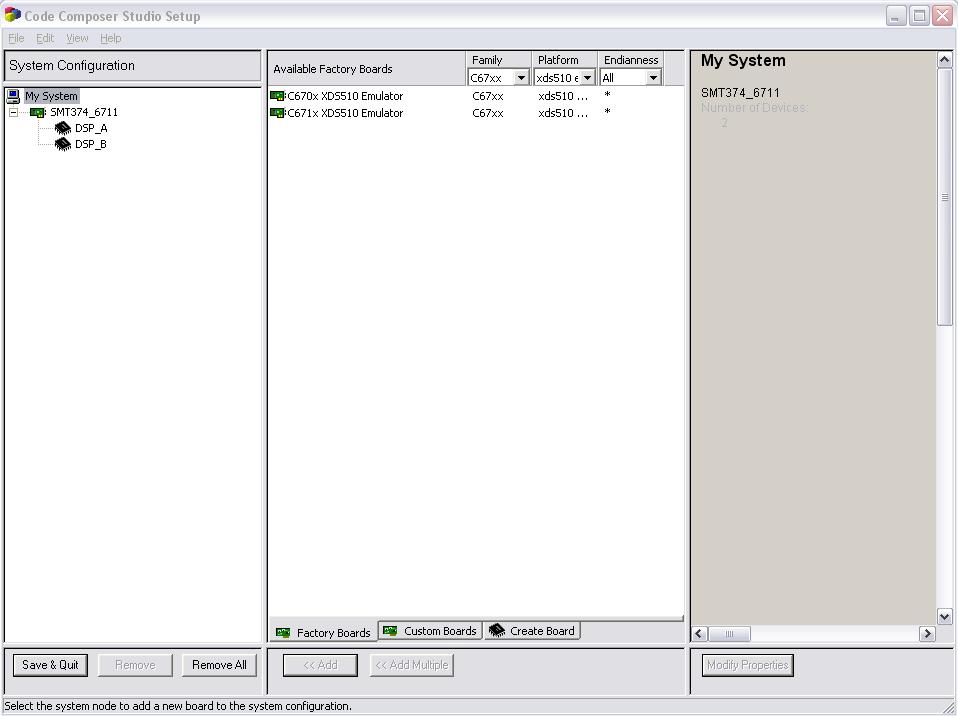Select C670x XDS510 Emulator row
Image resolution: width=958 pixels, height=716 pixels.
click(x=475, y=96)
